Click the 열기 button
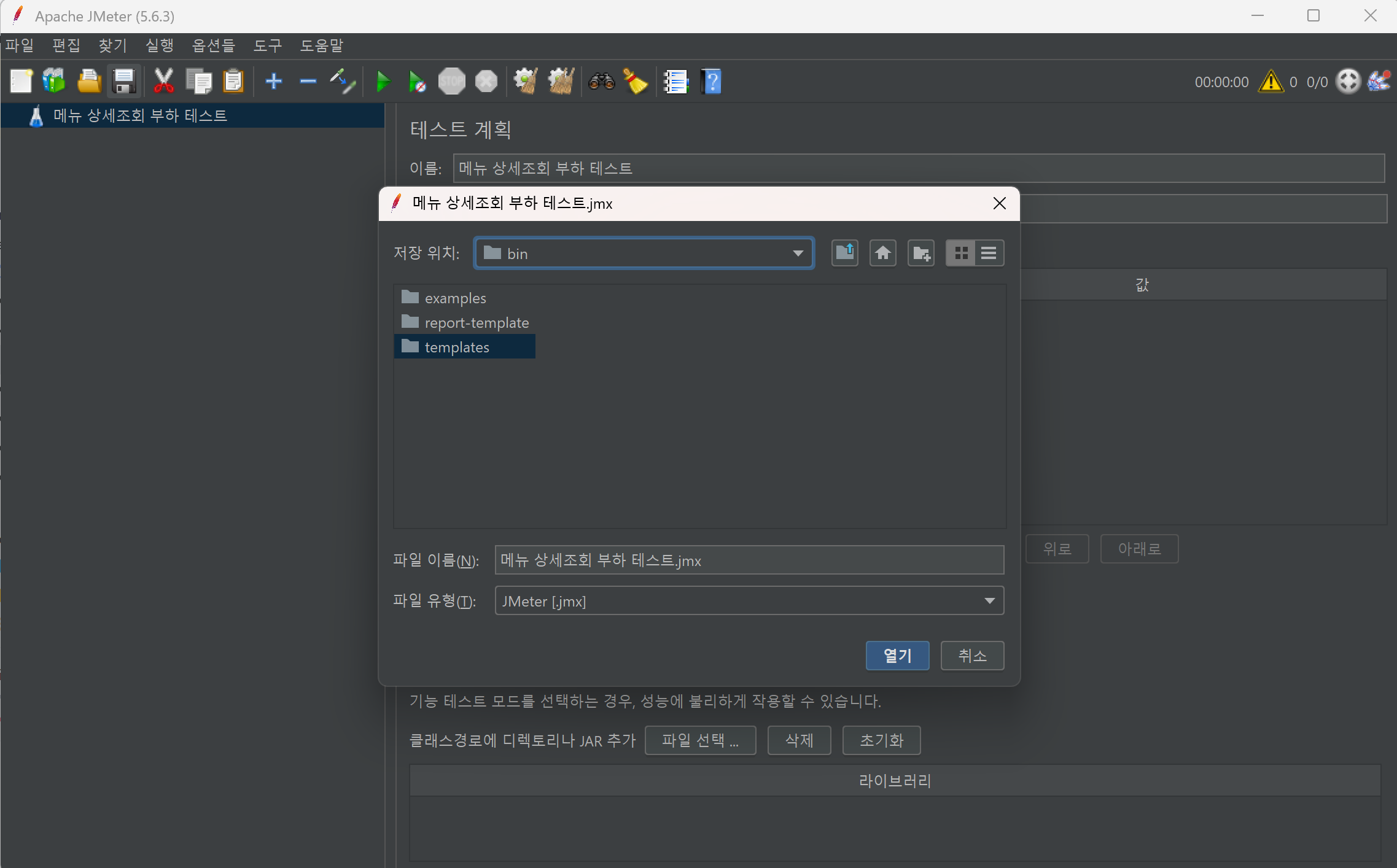Viewport: 1397px width, 868px height. point(897,656)
